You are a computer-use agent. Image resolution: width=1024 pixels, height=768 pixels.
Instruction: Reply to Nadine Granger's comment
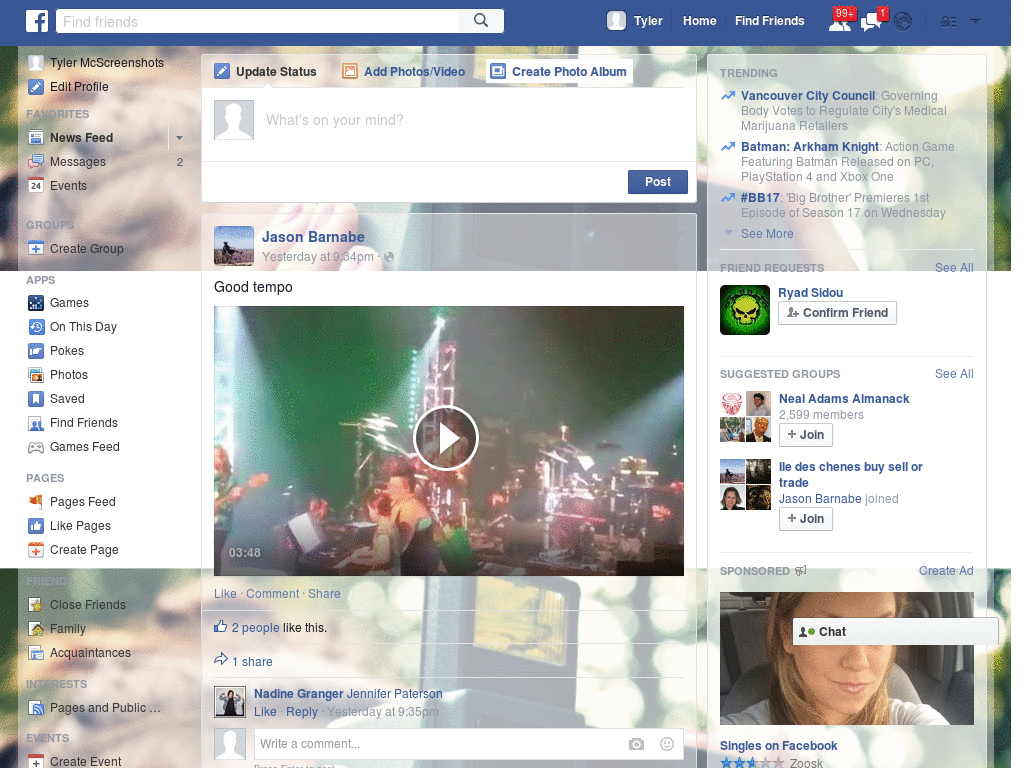click(x=302, y=712)
